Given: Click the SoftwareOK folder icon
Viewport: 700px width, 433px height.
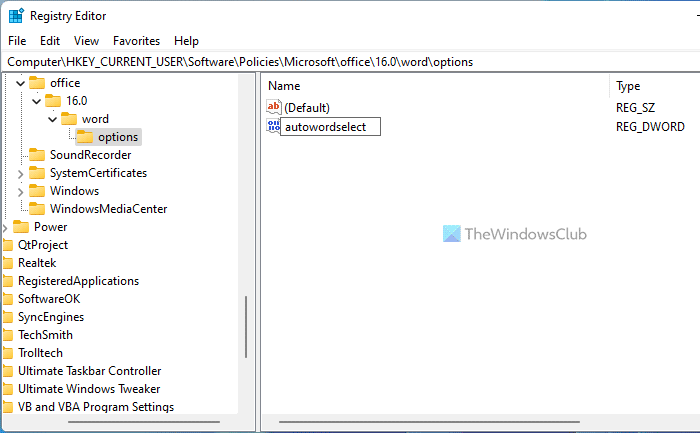Looking at the screenshot, I should (8, 299).
